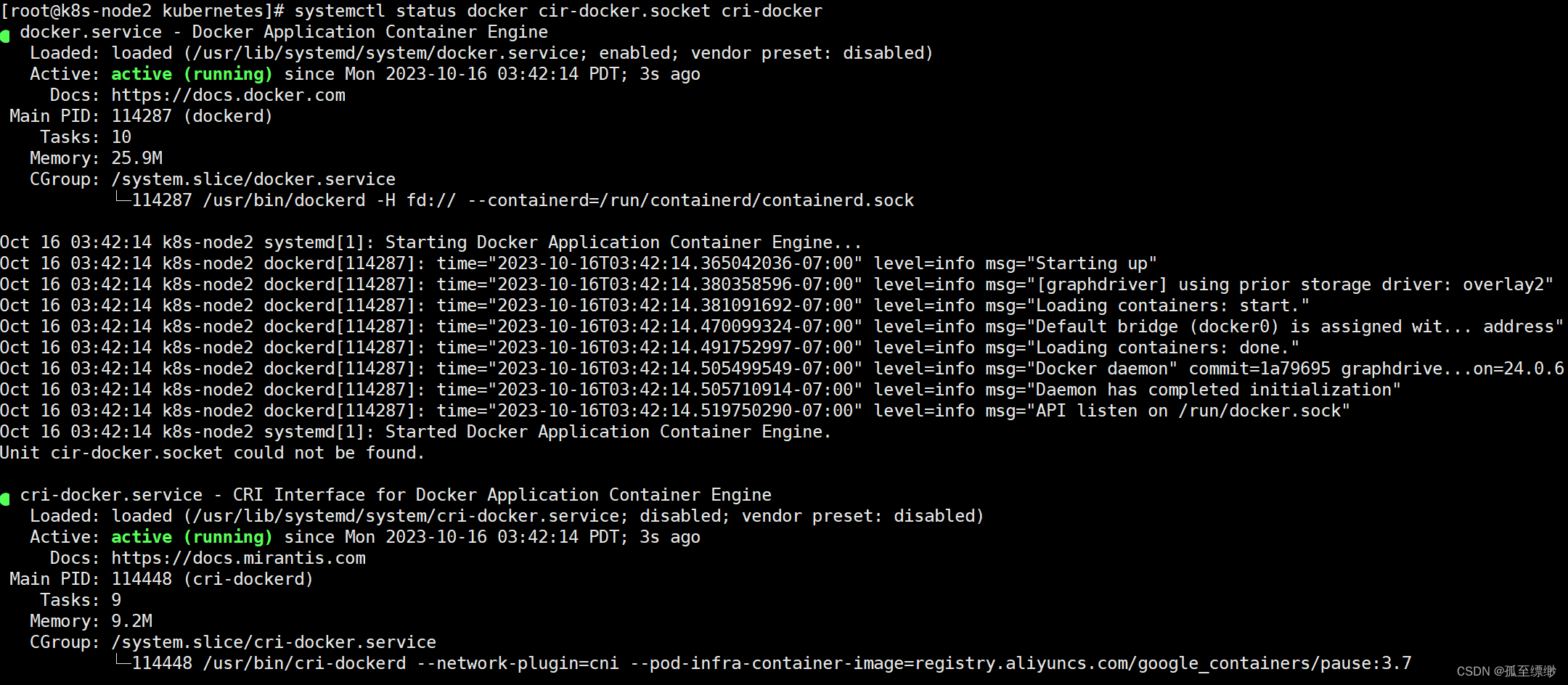Open the https://docs.docker.com link

pyautogui.click(x=228, y=95)
